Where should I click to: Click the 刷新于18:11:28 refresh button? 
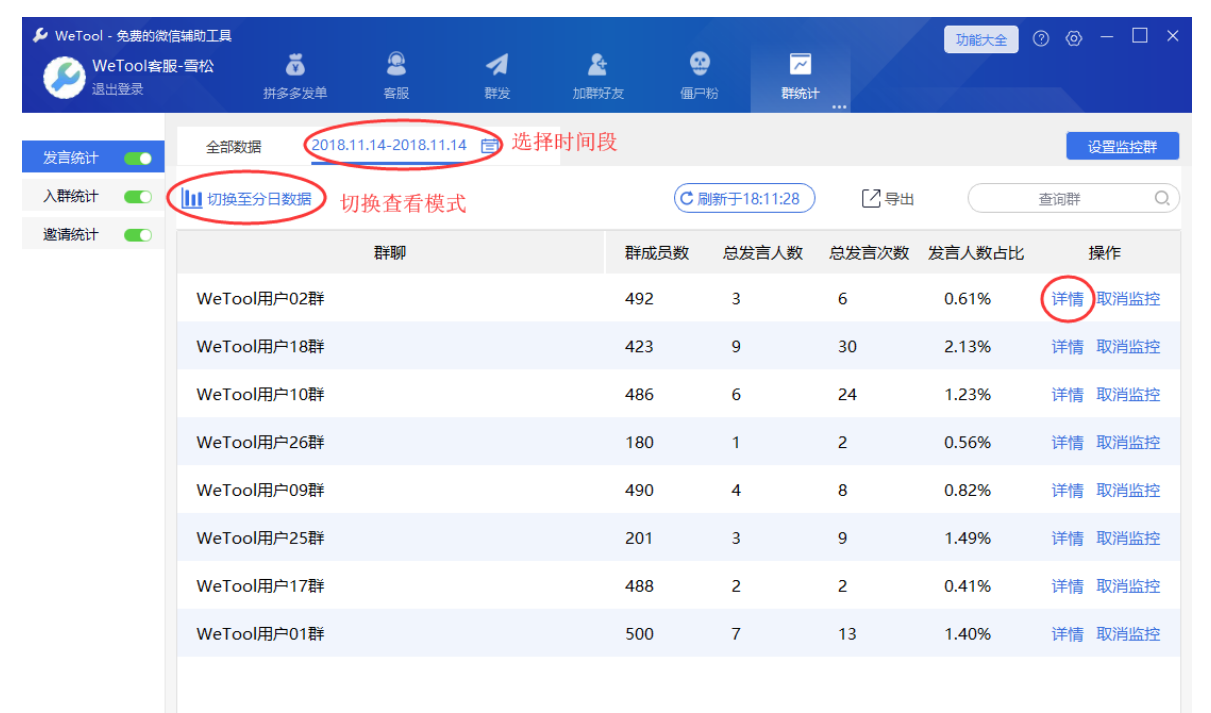coord(744,198)
